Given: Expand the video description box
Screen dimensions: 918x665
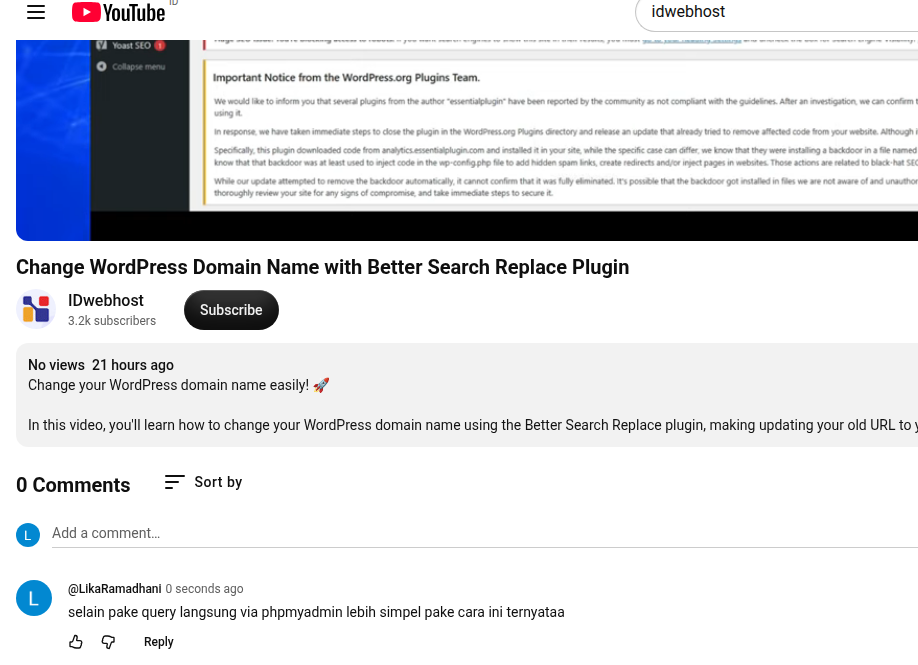Looking at the screenshot, I should pos(467,395).
